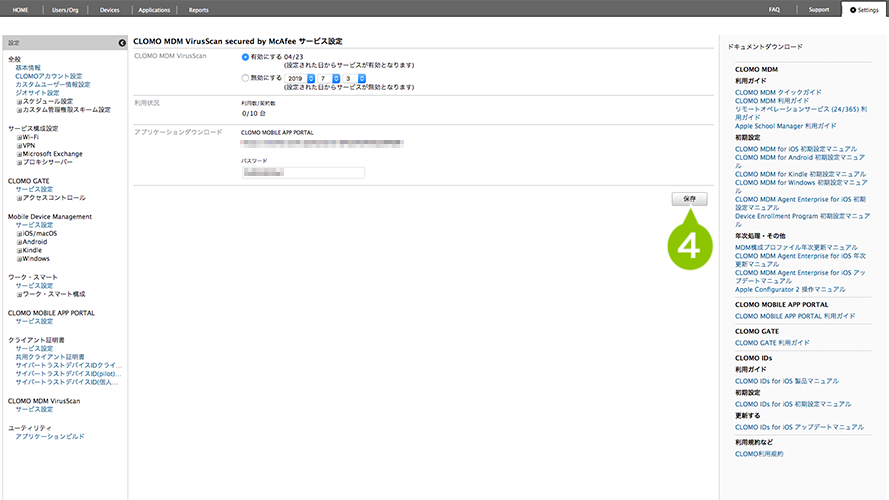Expand Microsoft Exchange tree node

(x=19, y=154)
